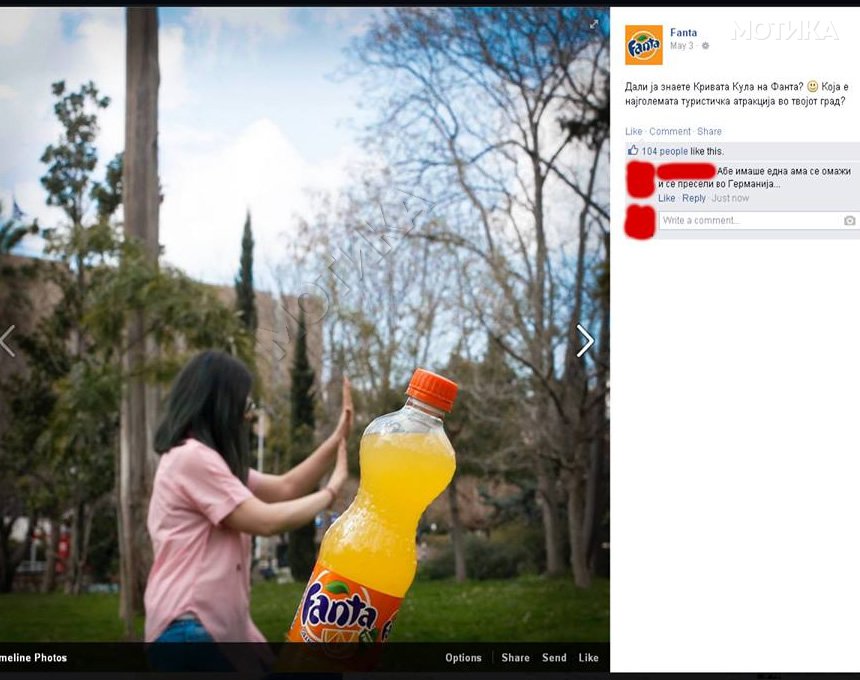Open the Fanta page name link
Image resolution: width=860 pixels, height=680 pixels.
pos(683,32)
